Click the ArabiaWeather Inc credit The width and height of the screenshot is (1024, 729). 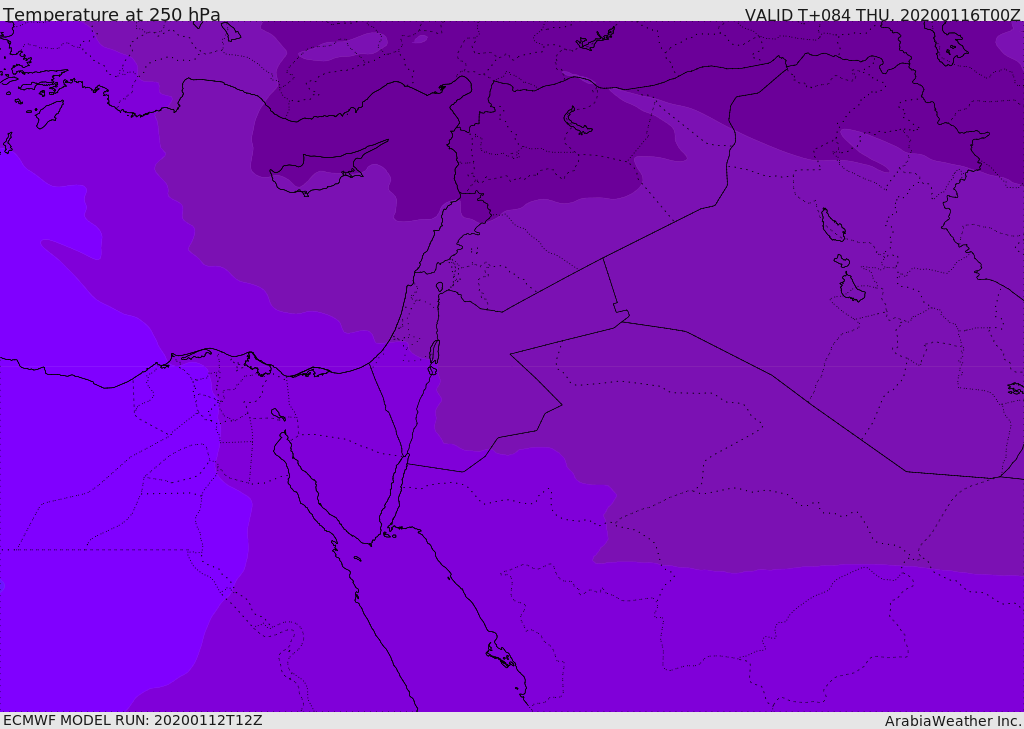point(952,721)
